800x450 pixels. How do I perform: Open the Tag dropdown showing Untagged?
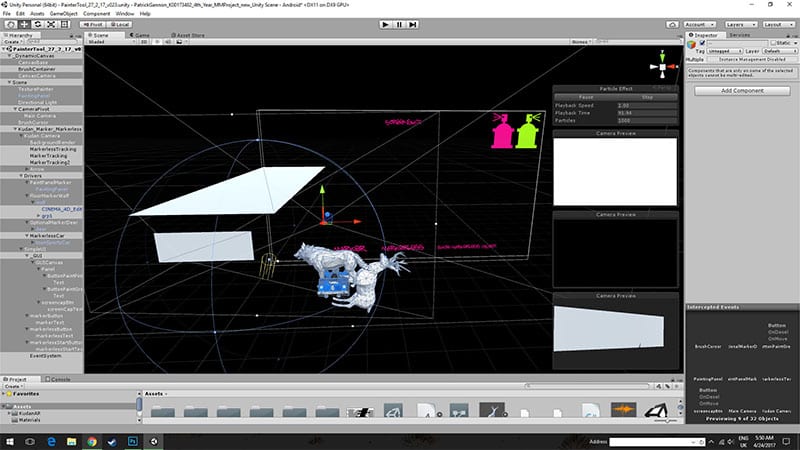725,52
